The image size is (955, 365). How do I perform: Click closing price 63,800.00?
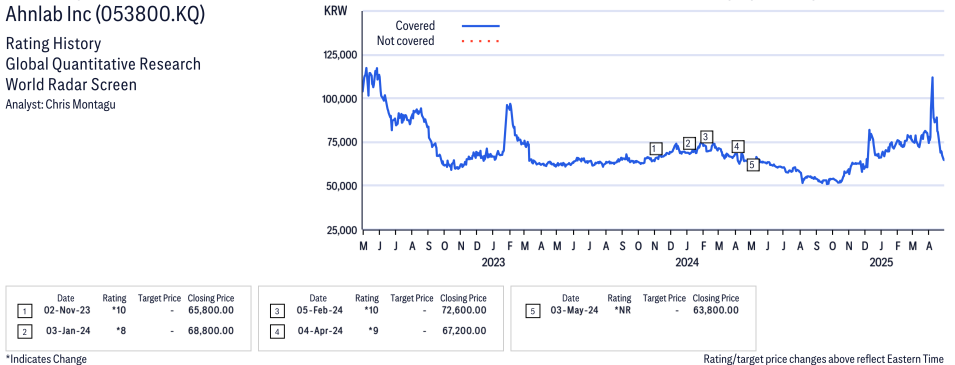click(x=716, y=310)
